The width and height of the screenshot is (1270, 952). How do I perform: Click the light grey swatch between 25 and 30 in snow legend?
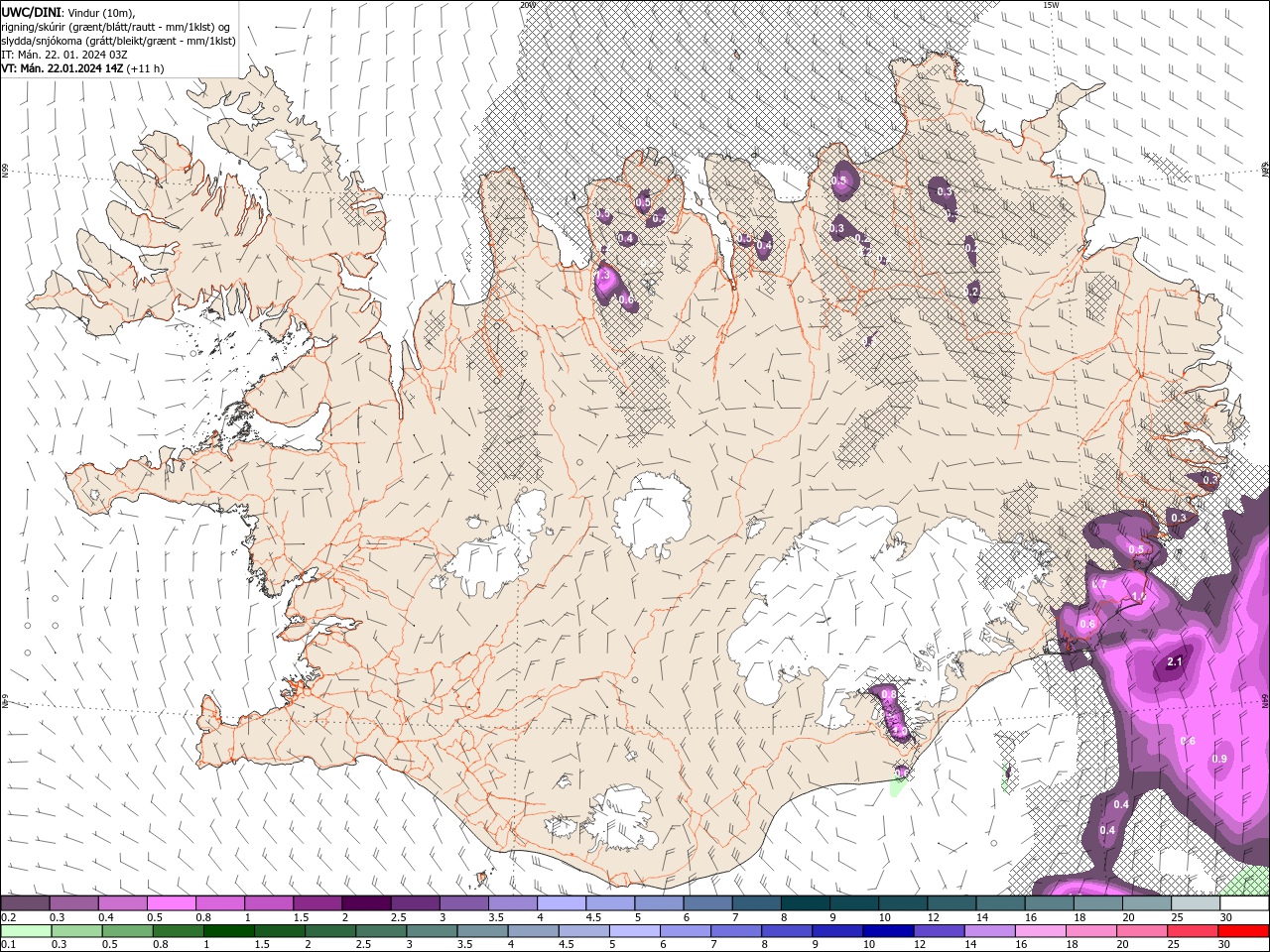pyautogui.click(x=1196, y=903)
